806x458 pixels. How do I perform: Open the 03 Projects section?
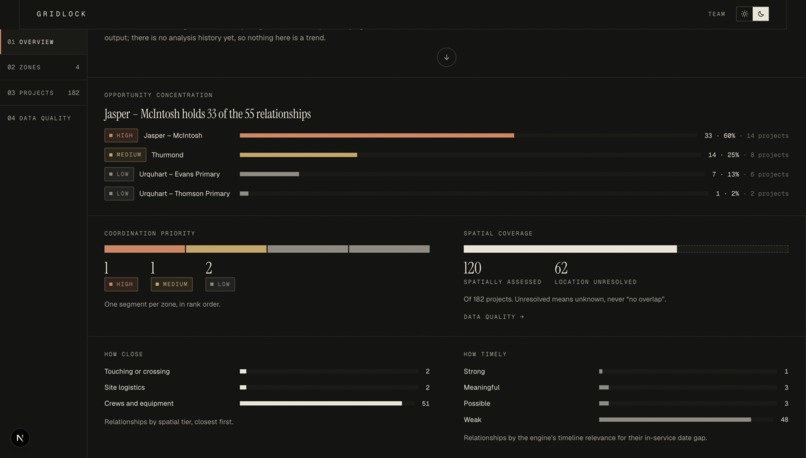click(44, 93)
